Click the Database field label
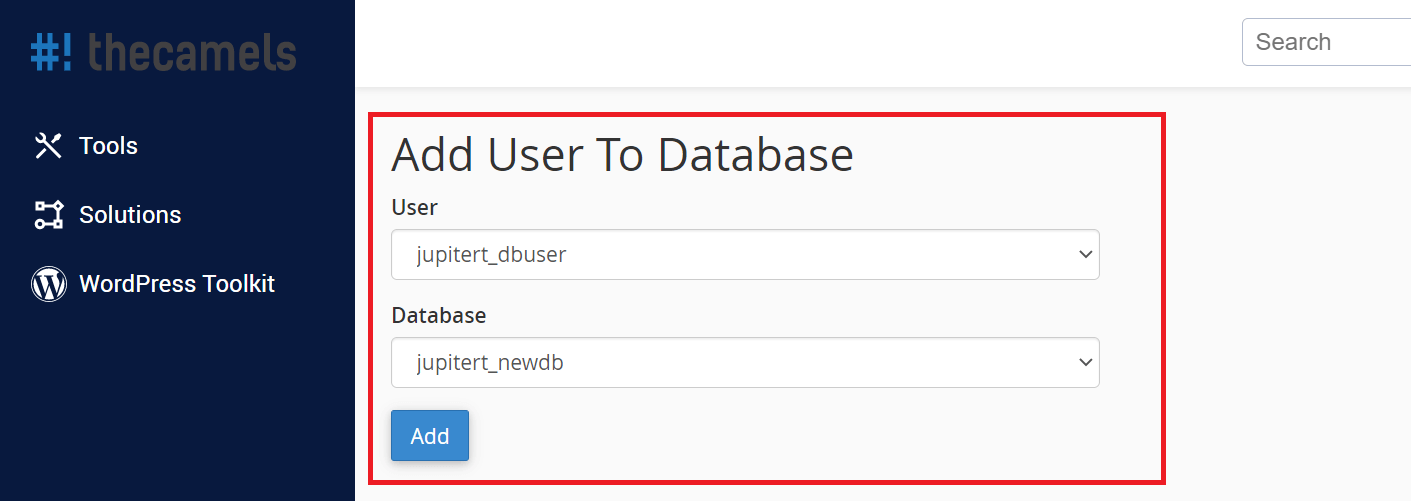1411x501 pixels. click(x=438, y=315)
